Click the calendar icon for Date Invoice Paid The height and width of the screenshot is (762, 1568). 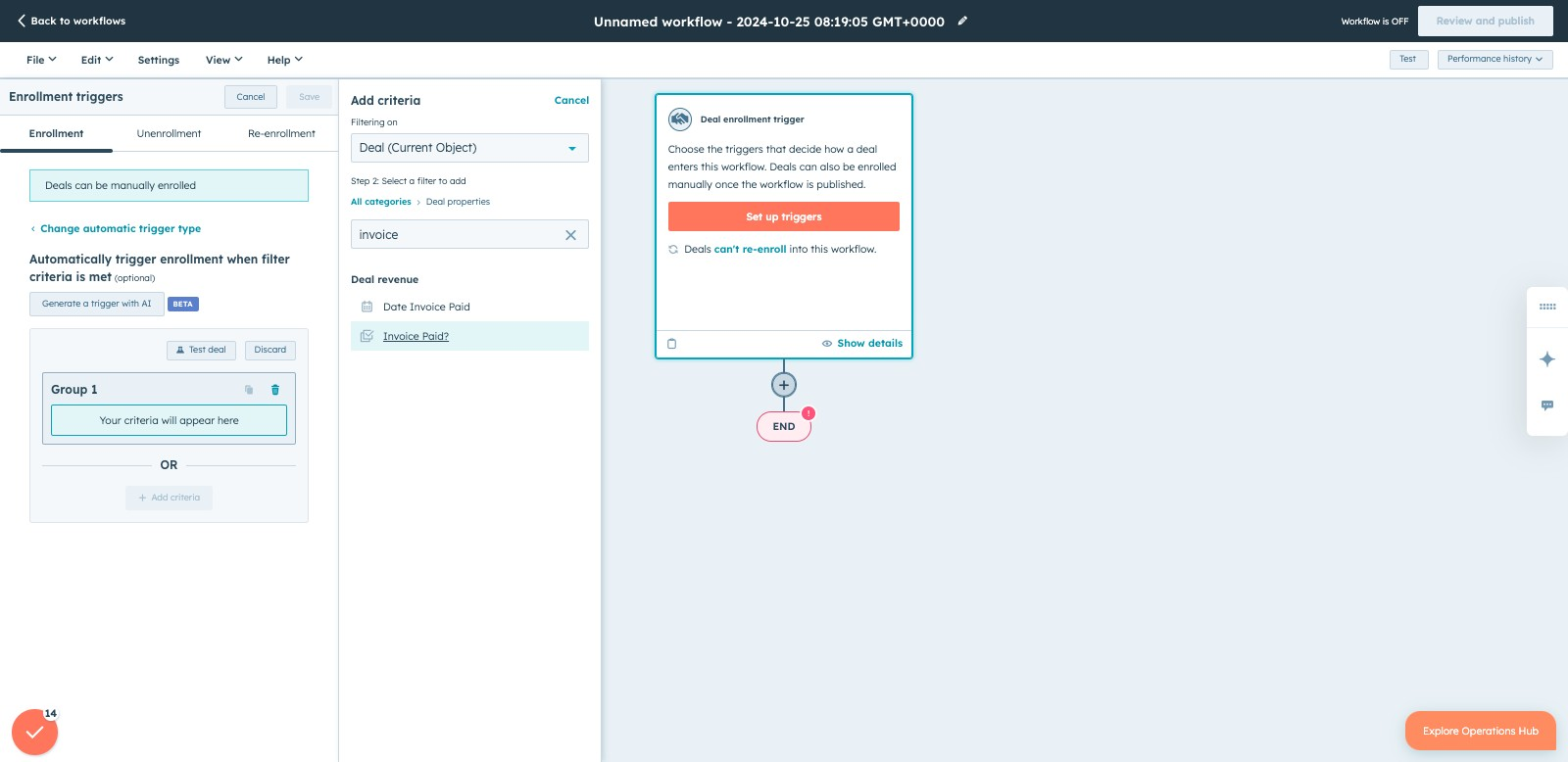tap(367, 307)
